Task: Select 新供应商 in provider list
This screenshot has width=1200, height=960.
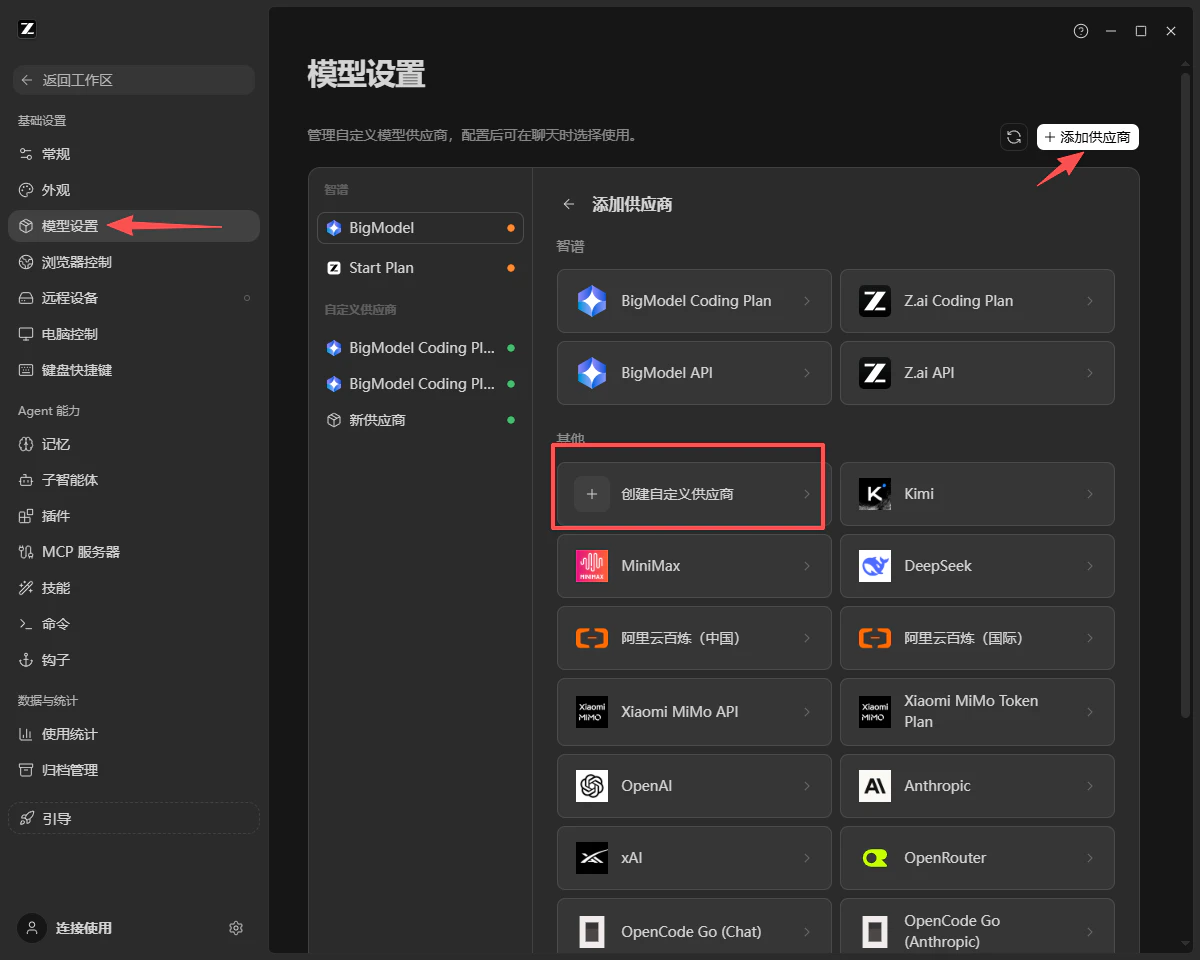Action: click(421, 420)
